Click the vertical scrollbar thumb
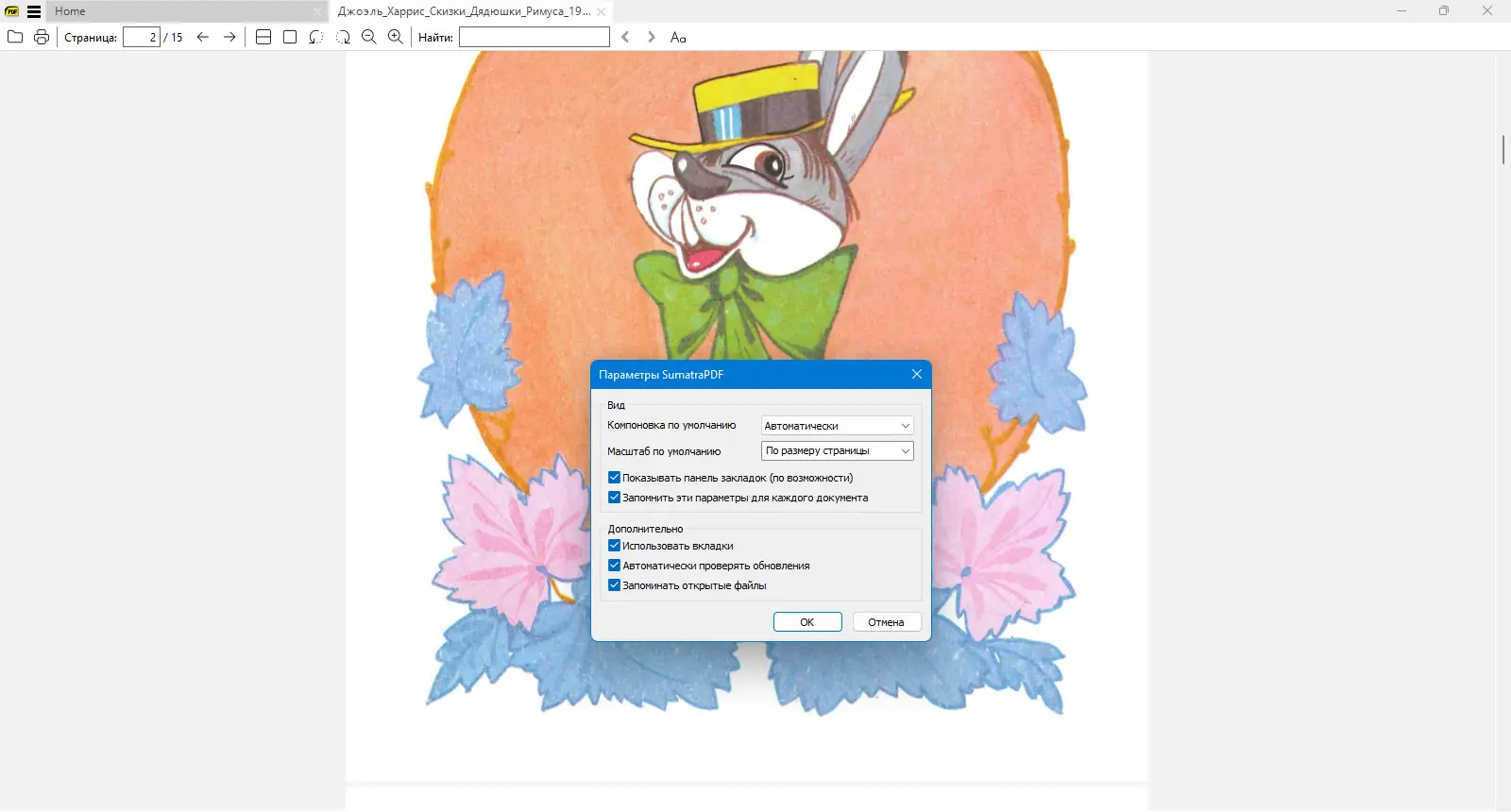 click(x=1503, y=149)
